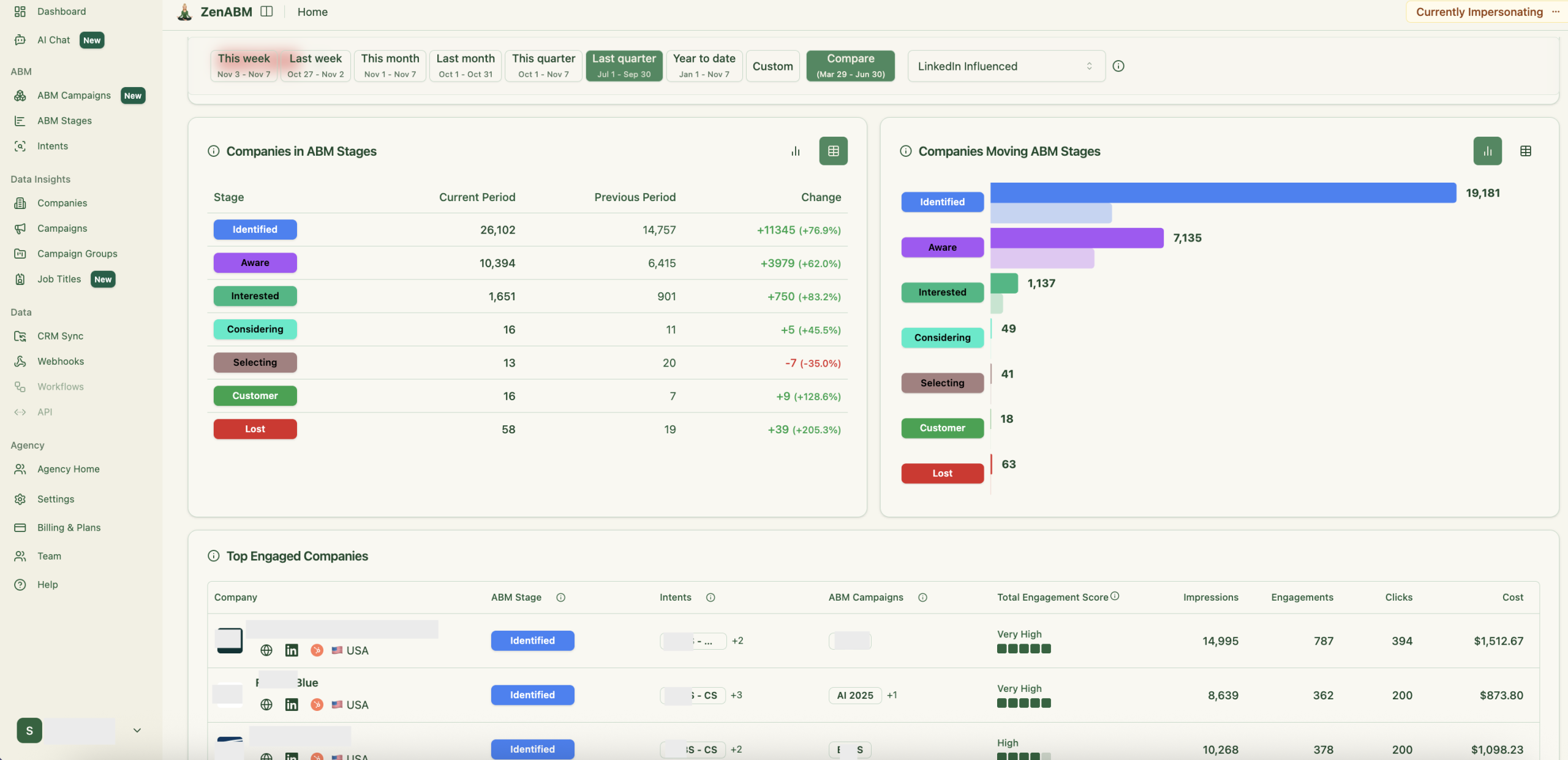Open the Webhooks page
The image size is (1568, 760).
pyautogui.click(x=60, y=361)
